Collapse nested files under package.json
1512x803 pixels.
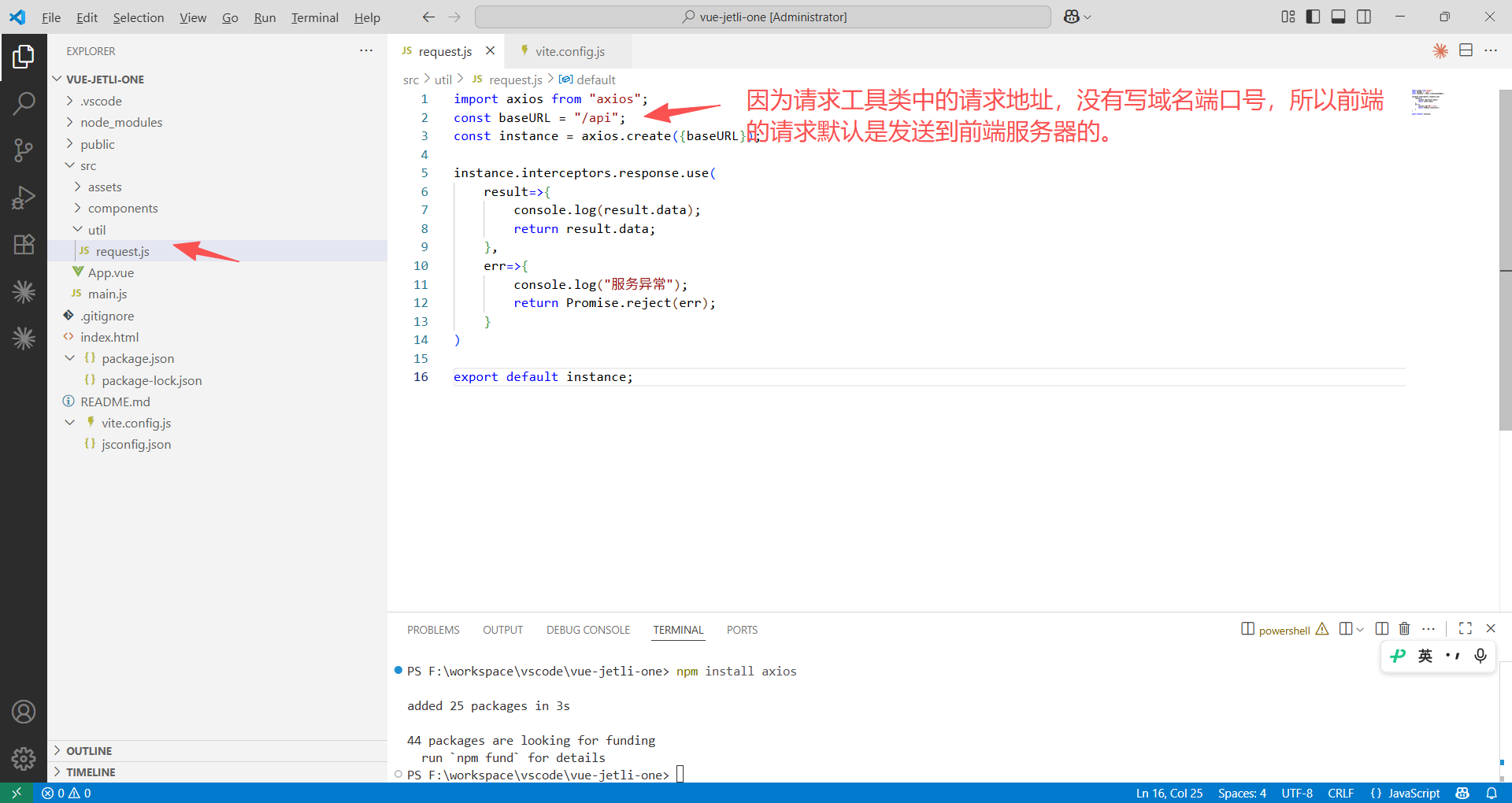pyautogui.click(x=70, y=358)
